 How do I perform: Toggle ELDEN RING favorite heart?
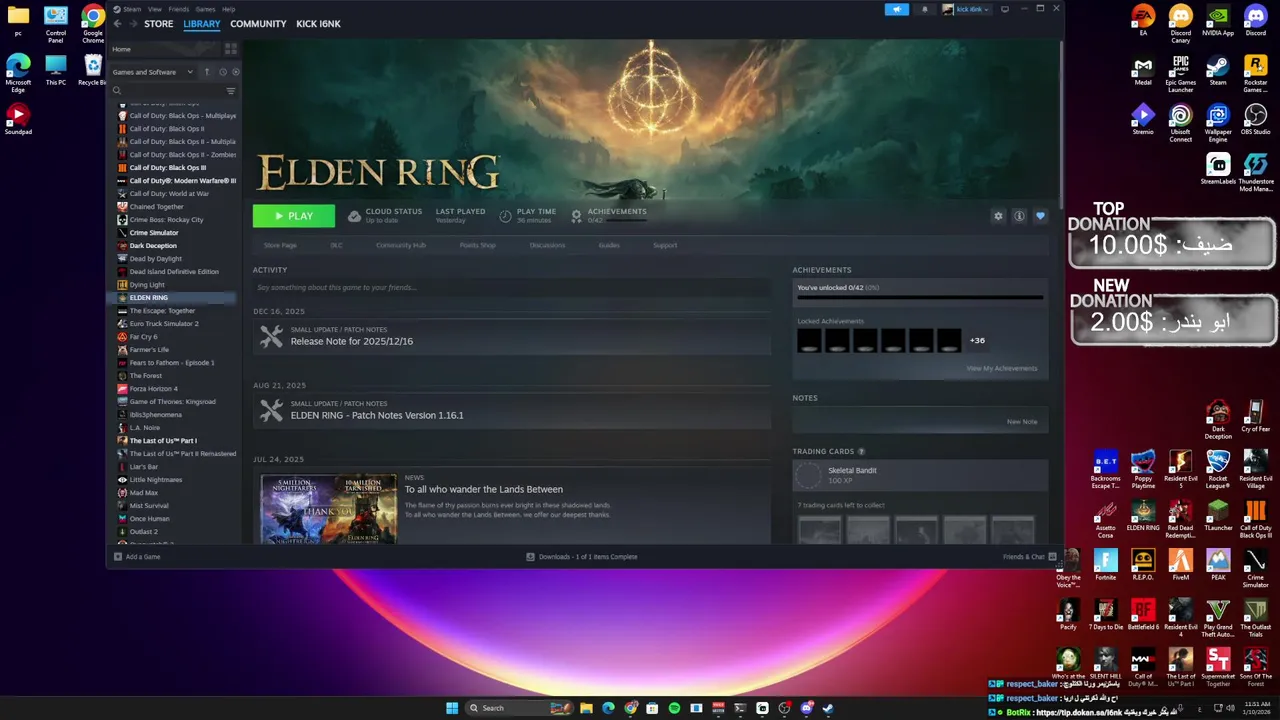tap(1040, 216)
